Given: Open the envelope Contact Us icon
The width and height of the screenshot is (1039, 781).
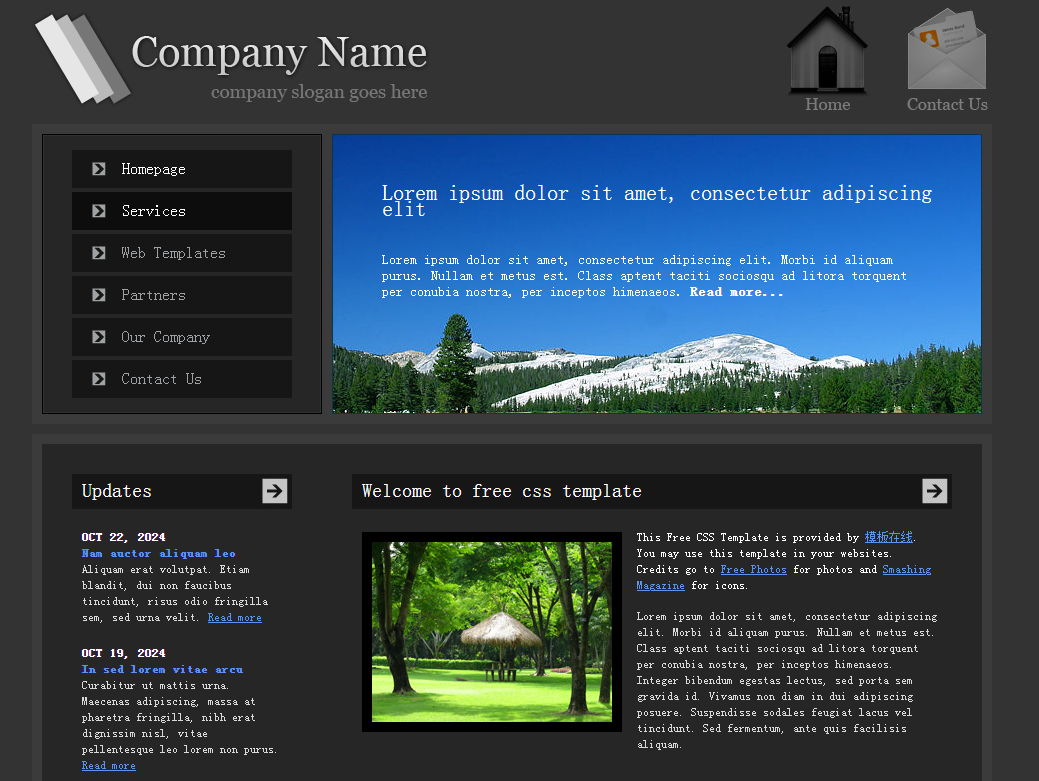Looking at the screenshot, I should click(x=946, y=50).
